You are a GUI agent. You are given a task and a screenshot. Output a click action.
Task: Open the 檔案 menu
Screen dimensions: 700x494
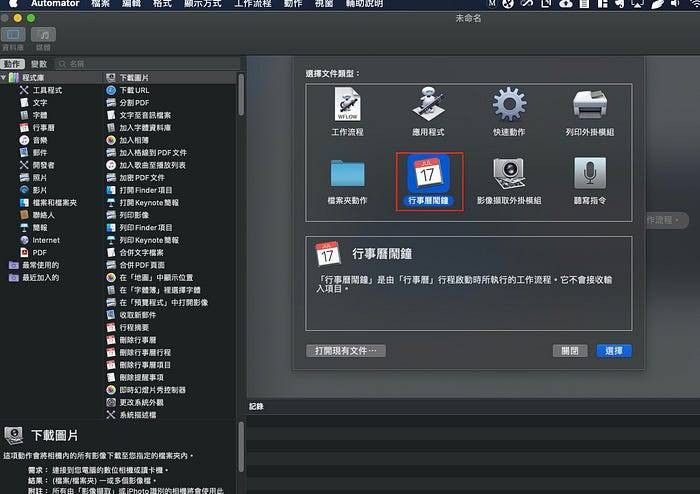pyautogui.click(x=100, y=4)
